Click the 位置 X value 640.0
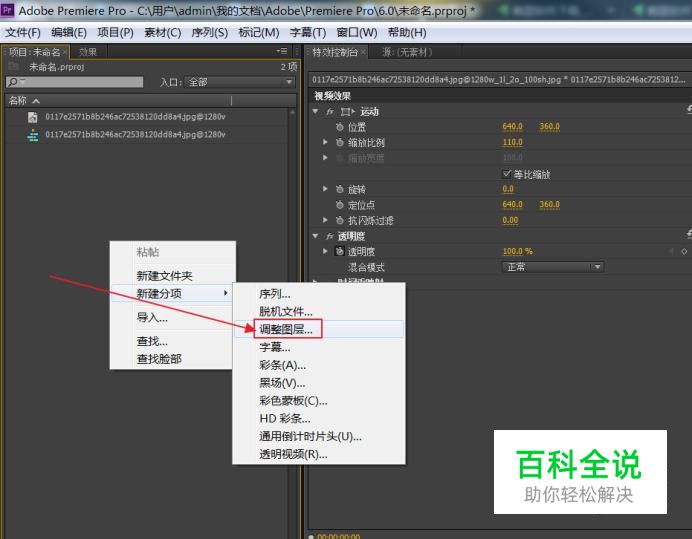The width and height of the screenshot is (692, 539). pos(512,127)
